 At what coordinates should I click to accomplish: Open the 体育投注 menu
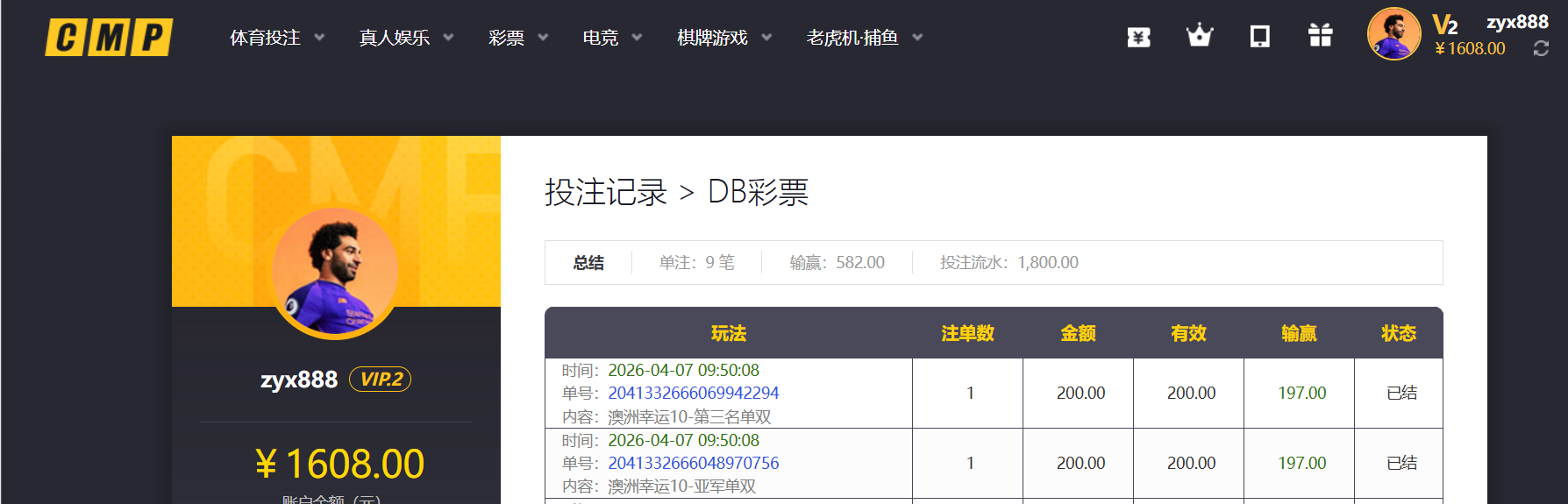point(265,38)
